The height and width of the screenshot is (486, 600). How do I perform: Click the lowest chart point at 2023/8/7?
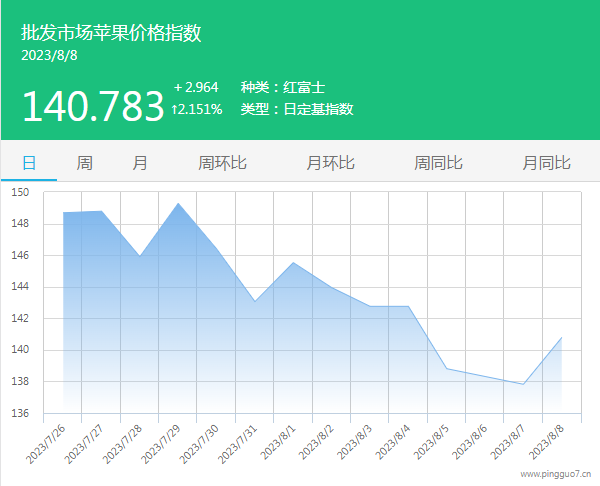[x=523, y=384]
